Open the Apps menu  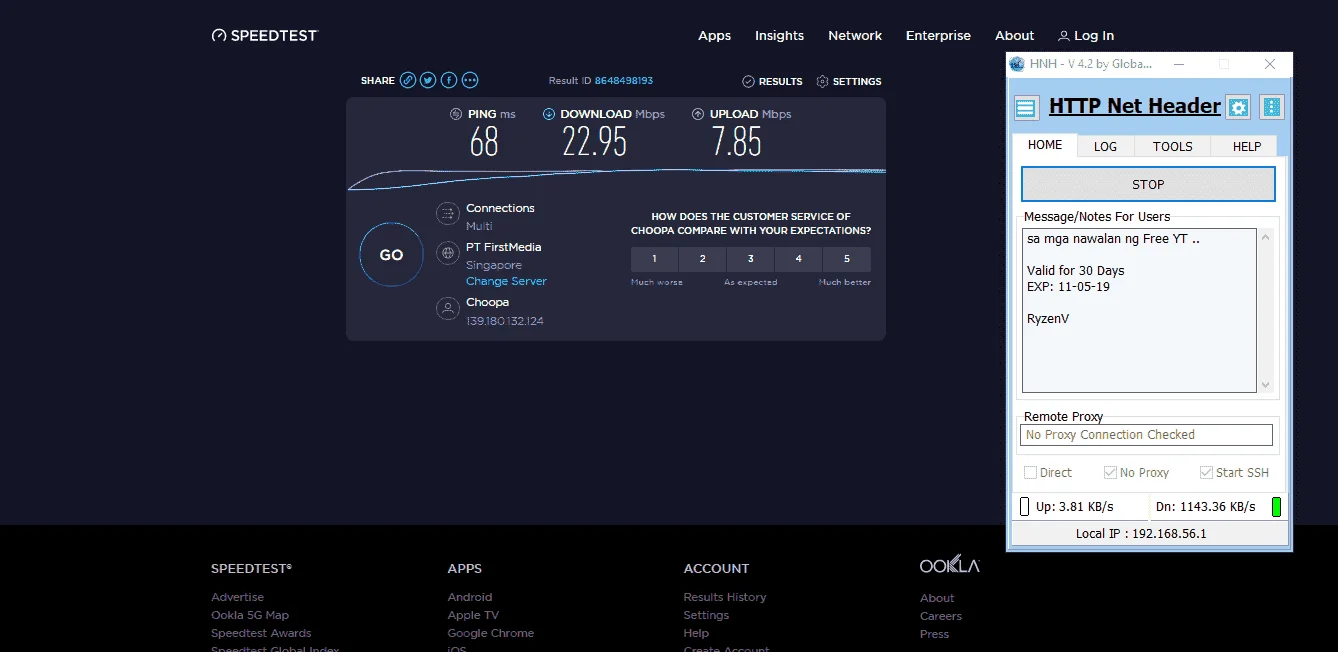pos(714,35)
